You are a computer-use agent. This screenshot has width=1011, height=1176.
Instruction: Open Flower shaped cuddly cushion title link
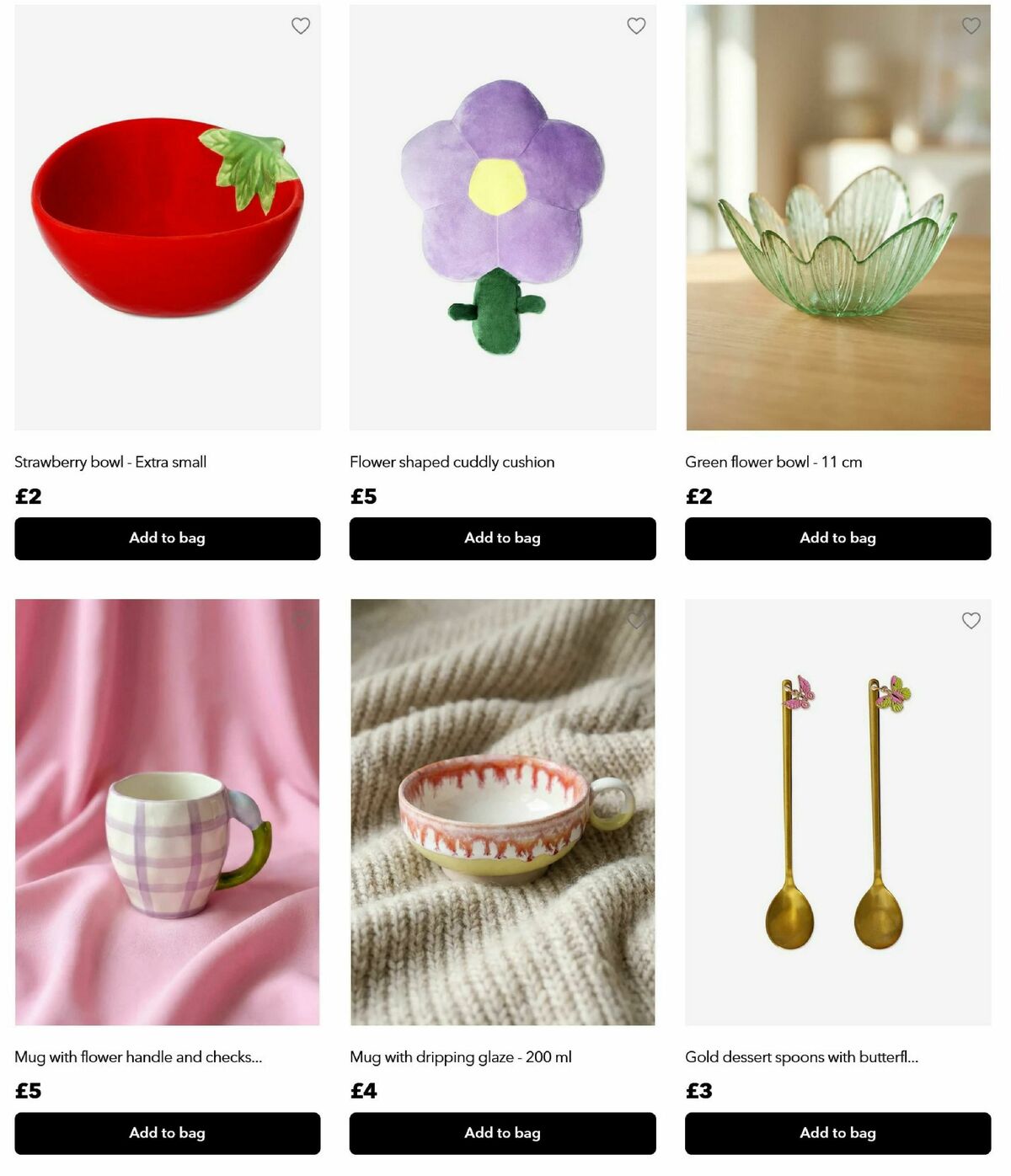pyautogui.click(x=452, y=462)
